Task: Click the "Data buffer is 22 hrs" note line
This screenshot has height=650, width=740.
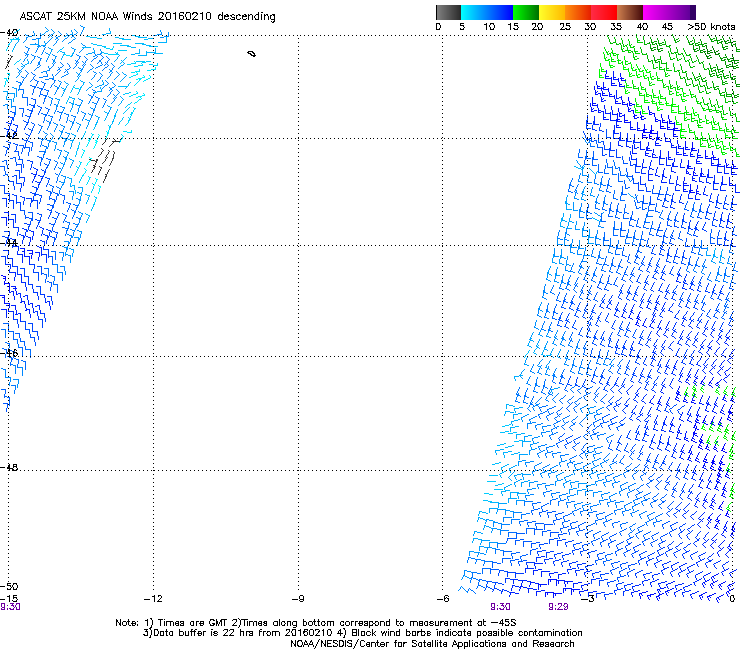Action: 362,633
